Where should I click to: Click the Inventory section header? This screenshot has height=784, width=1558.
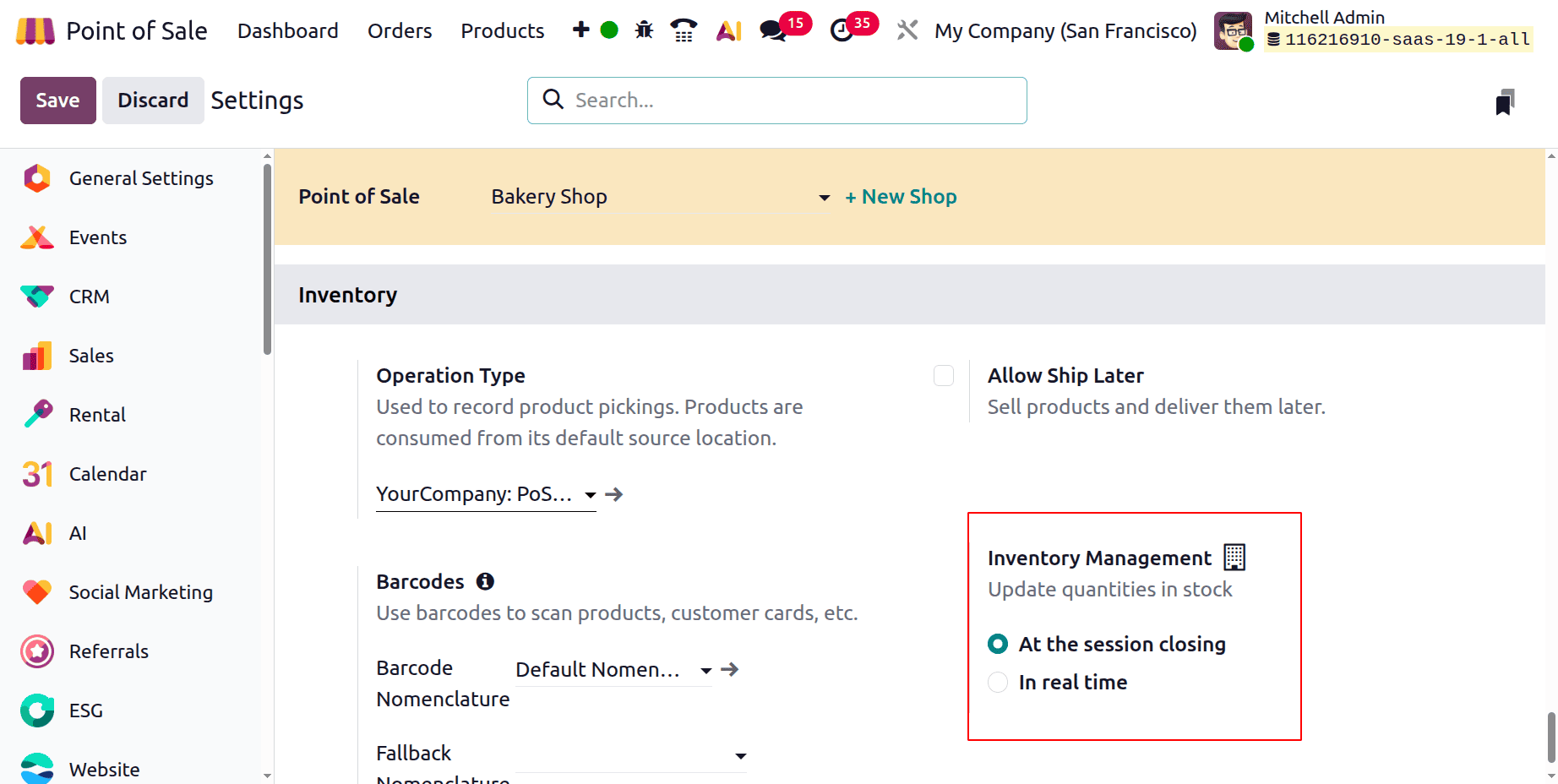click(910, 295)
